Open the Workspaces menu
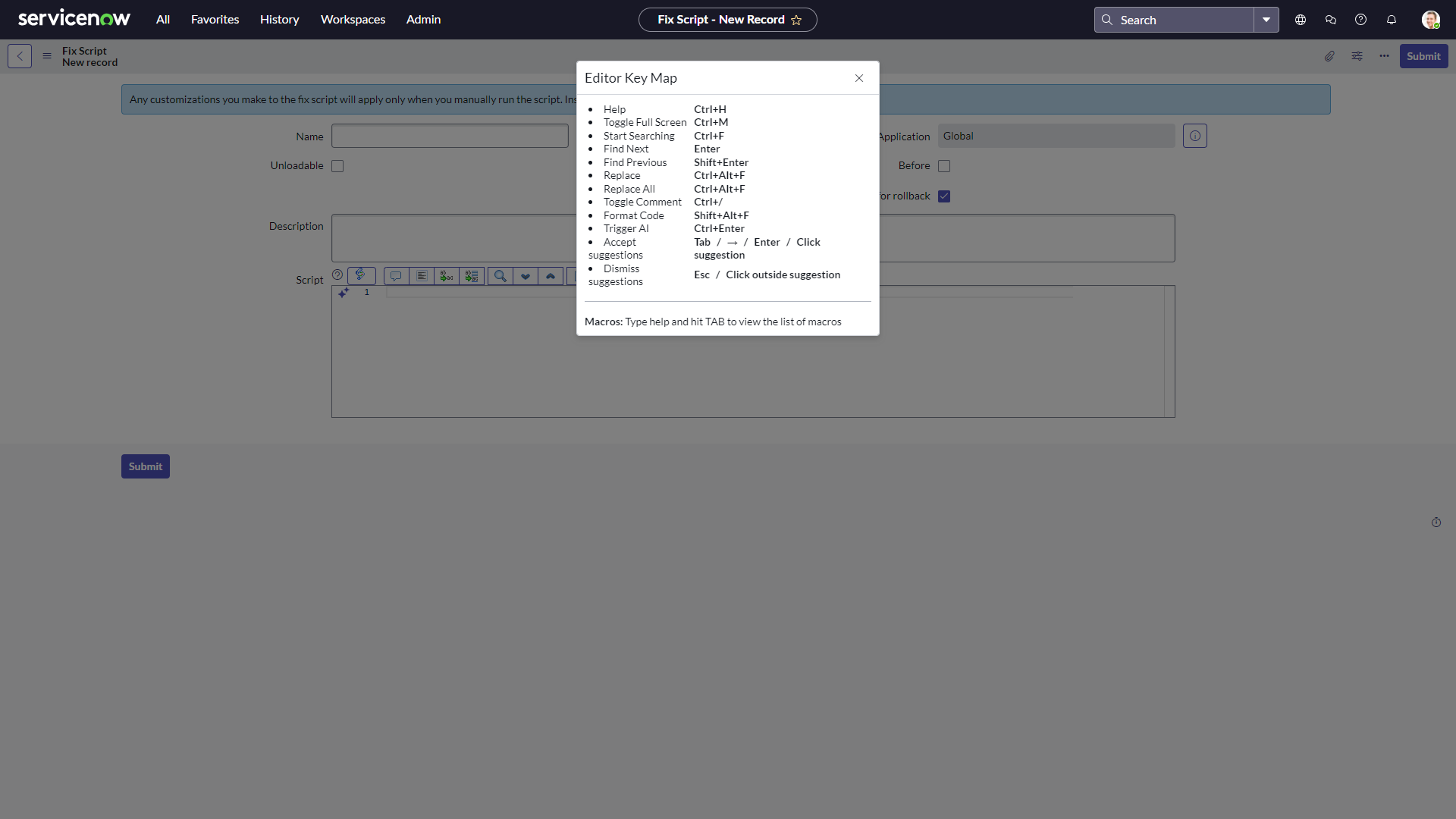Screen dimensions: 1456x819 [x=353, y=20]
